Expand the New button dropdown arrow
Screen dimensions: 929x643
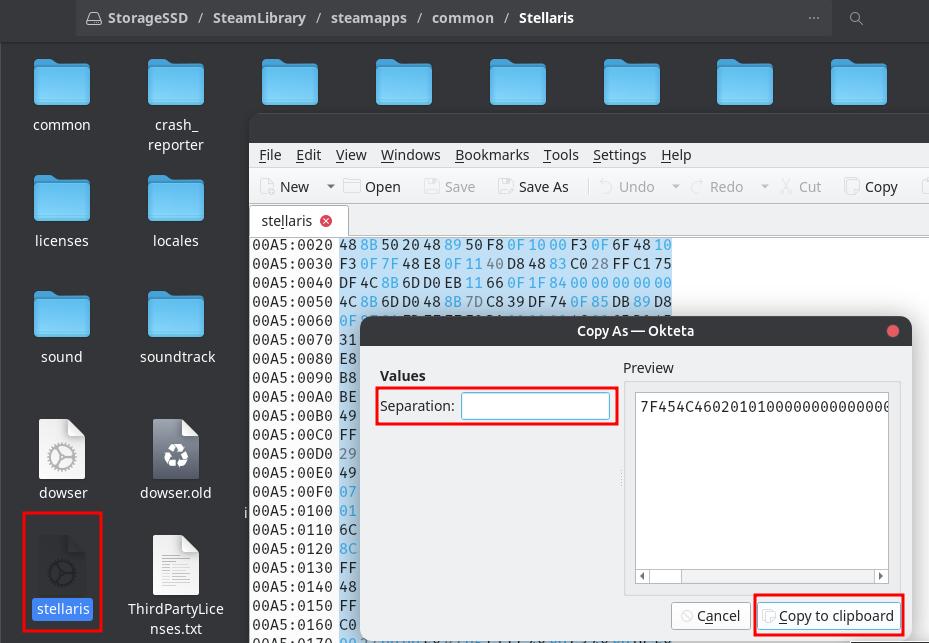tap(331, 187)
